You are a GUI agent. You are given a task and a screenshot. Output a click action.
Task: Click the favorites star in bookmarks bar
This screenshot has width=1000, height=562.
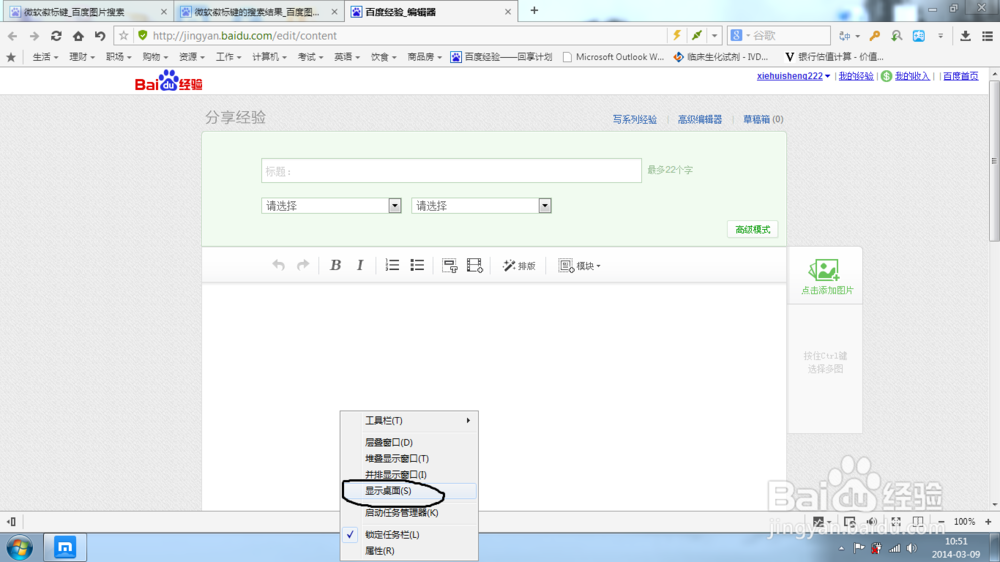(11, 57)
